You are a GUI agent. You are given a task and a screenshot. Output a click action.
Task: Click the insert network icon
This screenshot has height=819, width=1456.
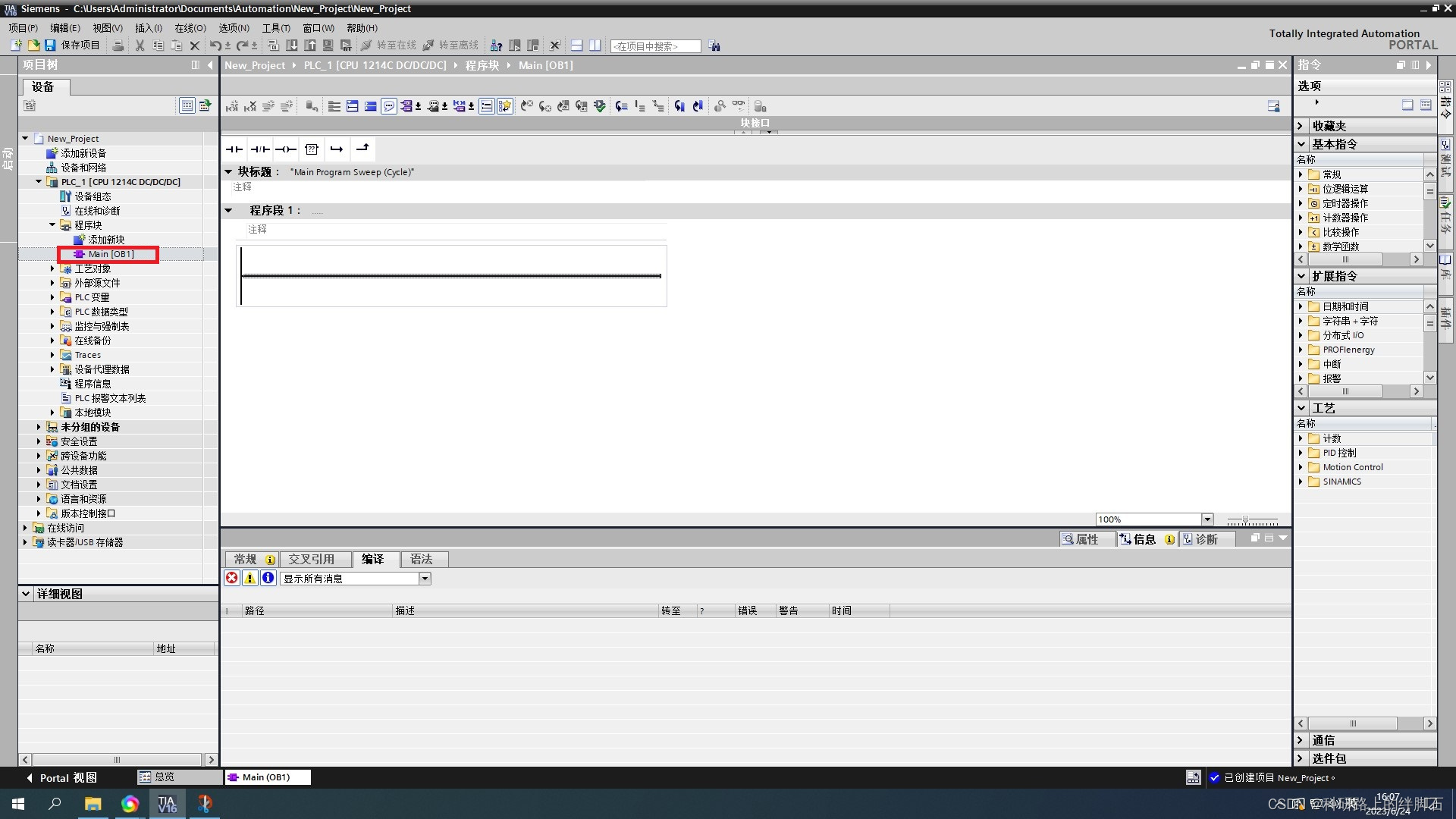pyautogui.click(x=232, y=106)
